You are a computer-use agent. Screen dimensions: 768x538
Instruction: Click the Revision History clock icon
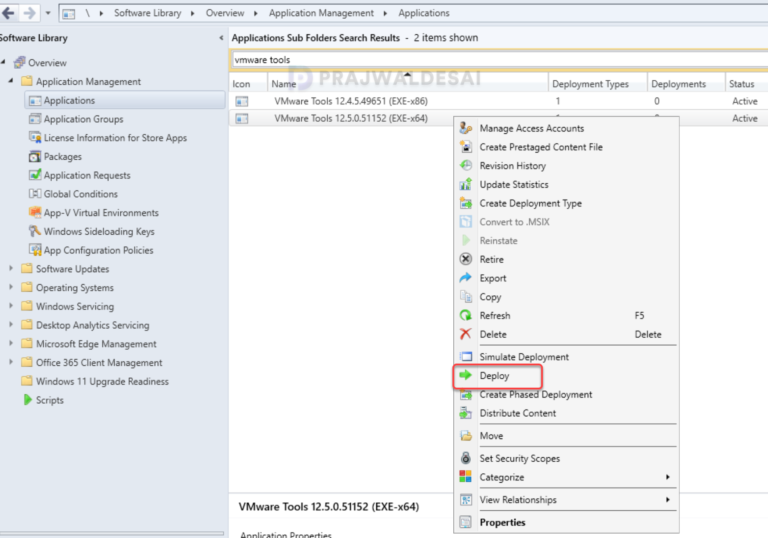coord(465,166)
